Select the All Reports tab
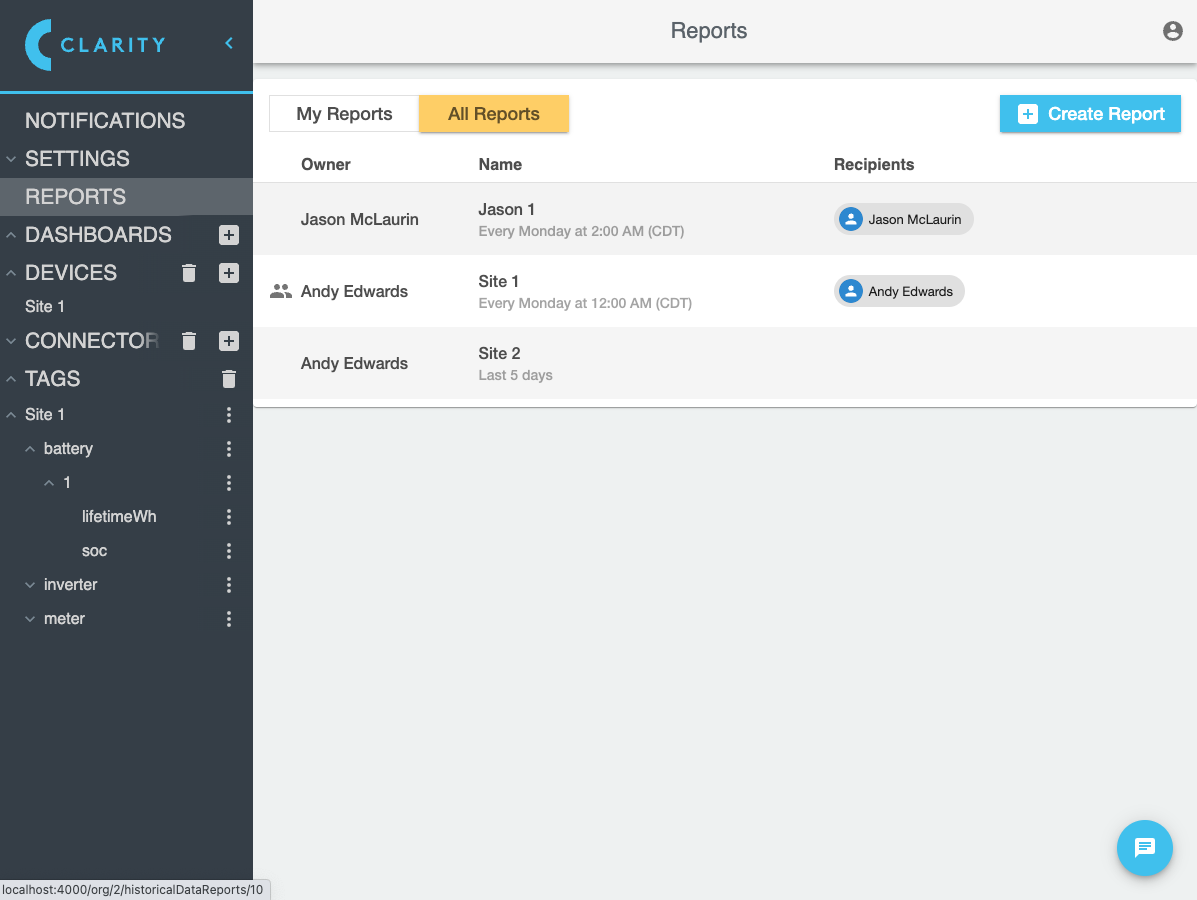The height and width of the screenshot is (900, 1197). coord(493,114)
